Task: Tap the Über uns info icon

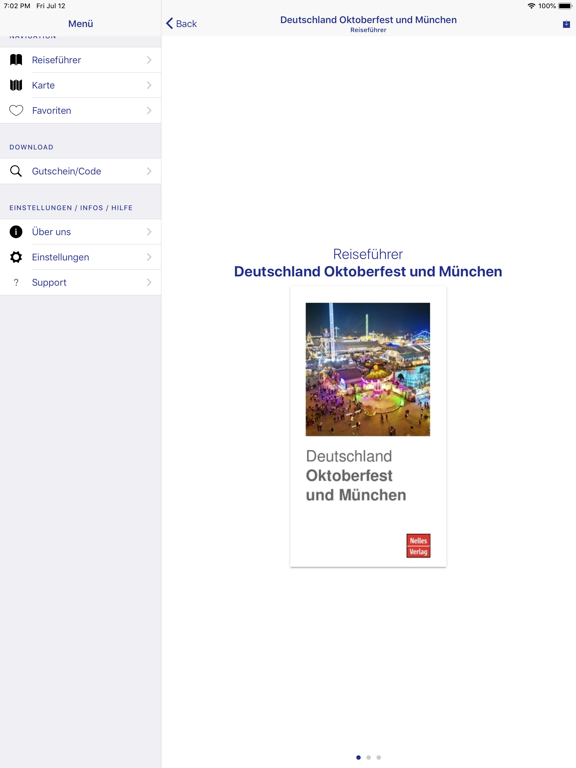Action: point(16,232)
